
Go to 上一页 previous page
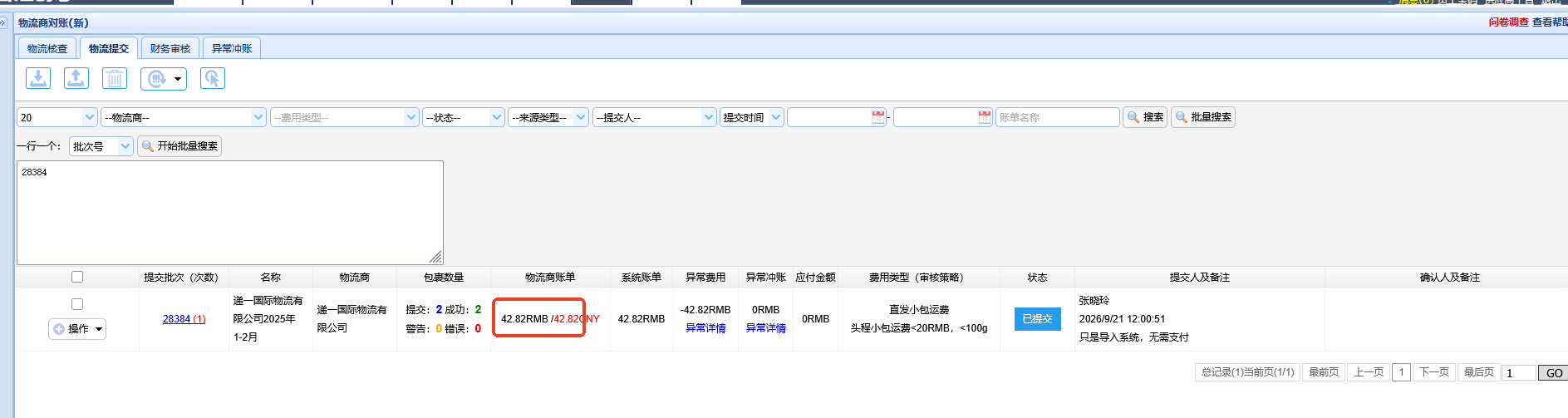[x=1369, y=372]
